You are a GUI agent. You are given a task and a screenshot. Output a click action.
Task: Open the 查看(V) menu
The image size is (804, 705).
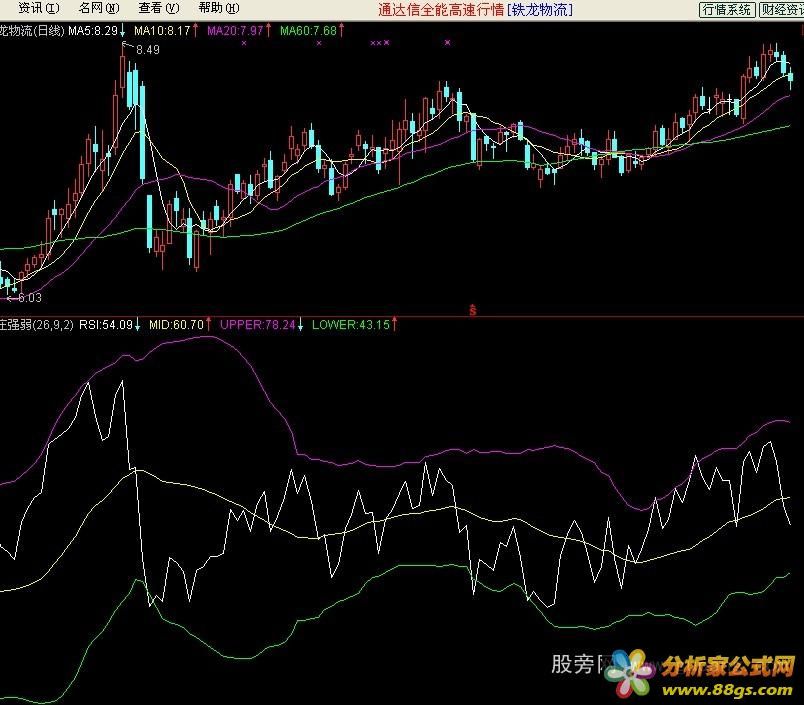pos(159,8)
